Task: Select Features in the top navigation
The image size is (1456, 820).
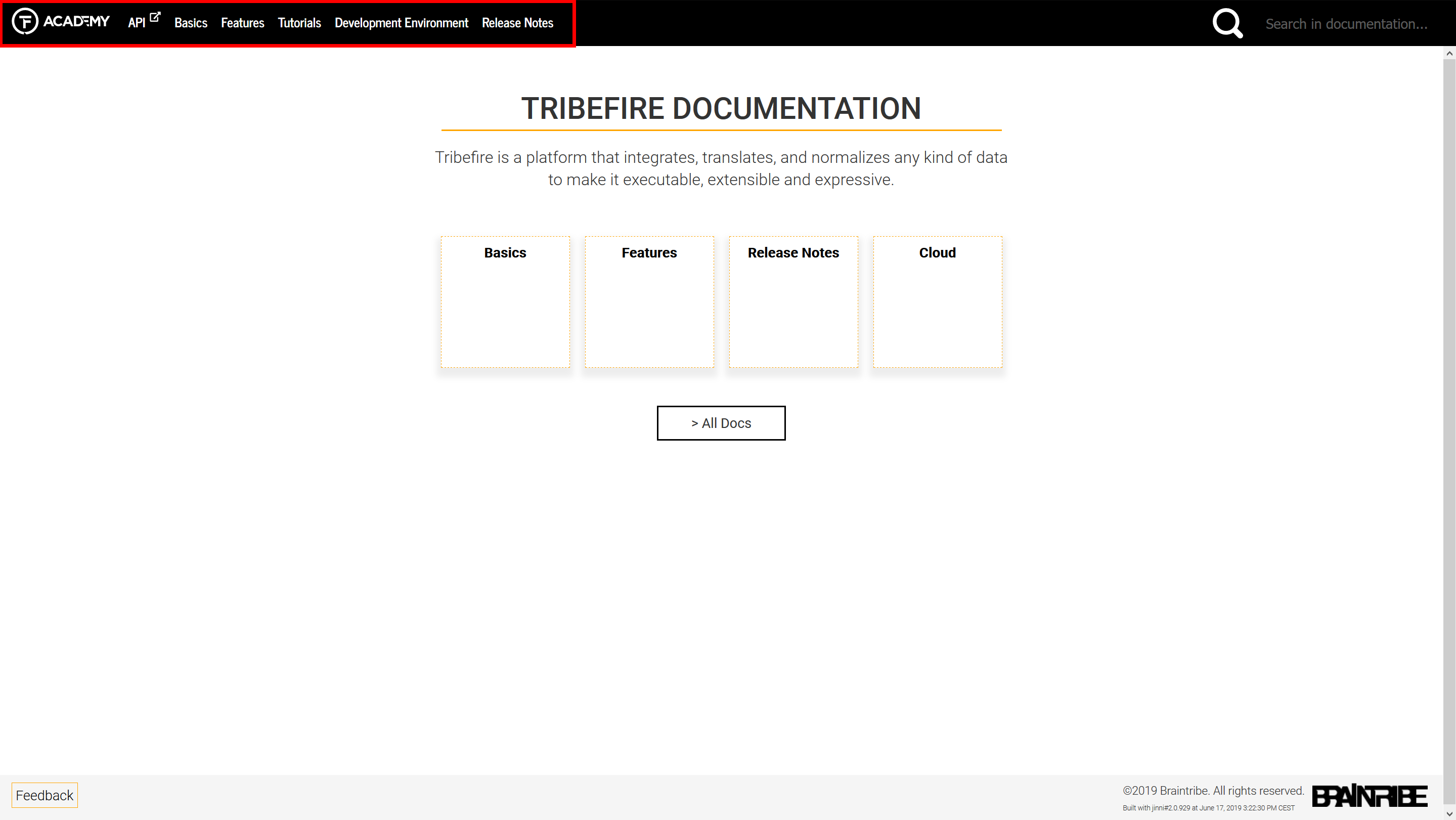Action: click(242, 23)
